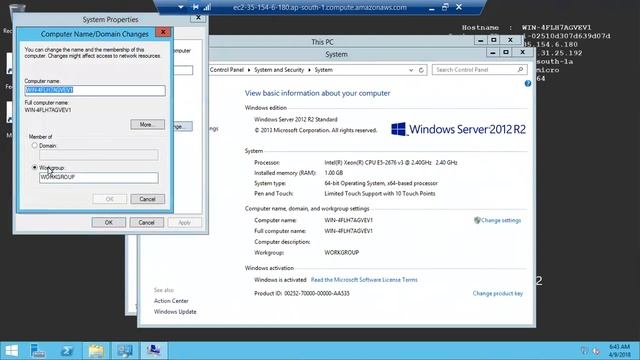Click the Product ID text 00252-70000-00000-AA535
Screen dimensions: 640x360
tap(317, 293)
